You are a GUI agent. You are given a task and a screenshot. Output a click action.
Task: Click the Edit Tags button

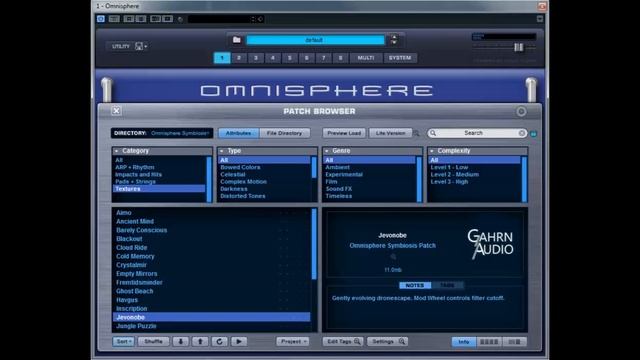[343, 341]
